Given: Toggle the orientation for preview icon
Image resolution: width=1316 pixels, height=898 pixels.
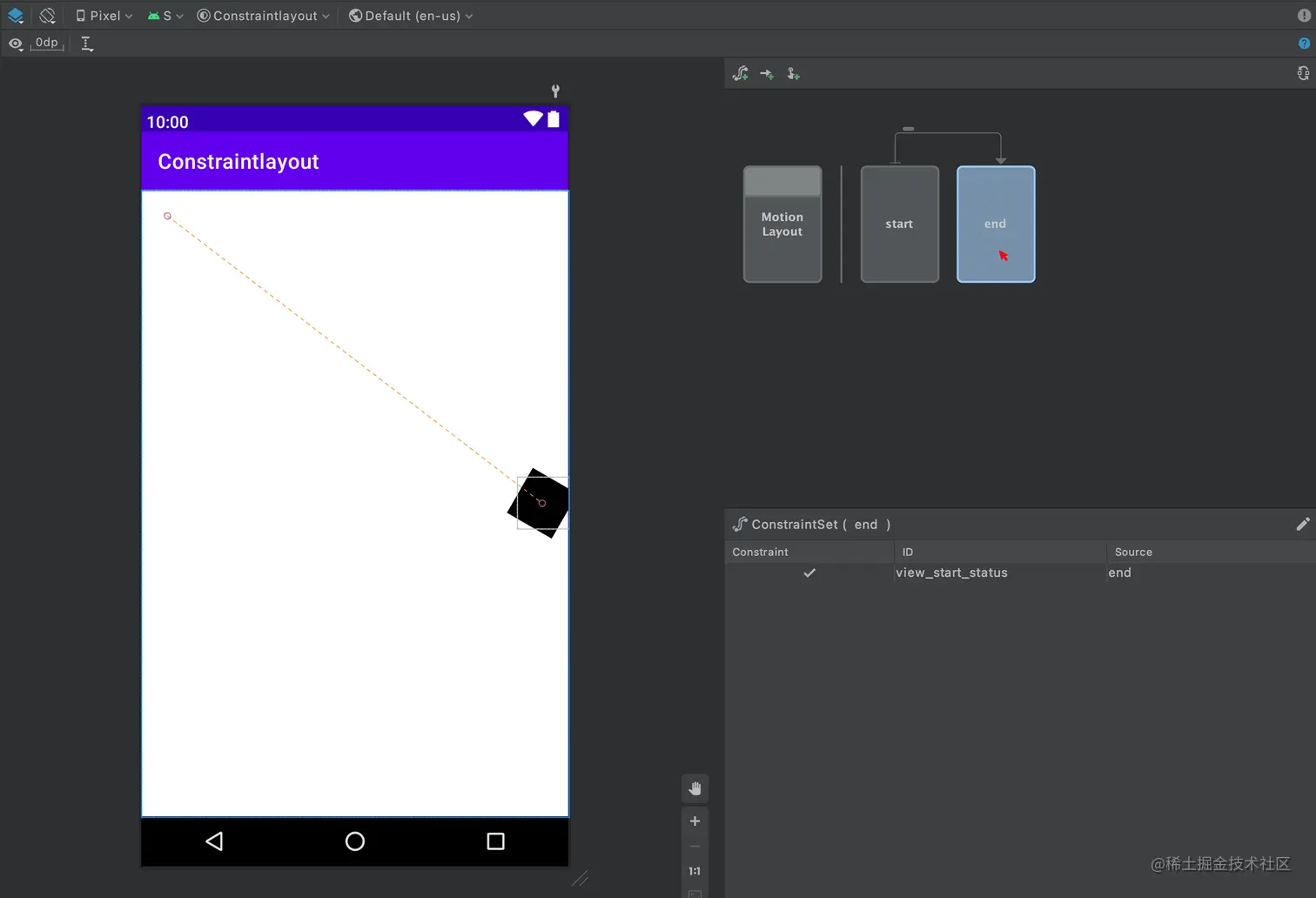Looking at the screenshot, I should (48, 16).
